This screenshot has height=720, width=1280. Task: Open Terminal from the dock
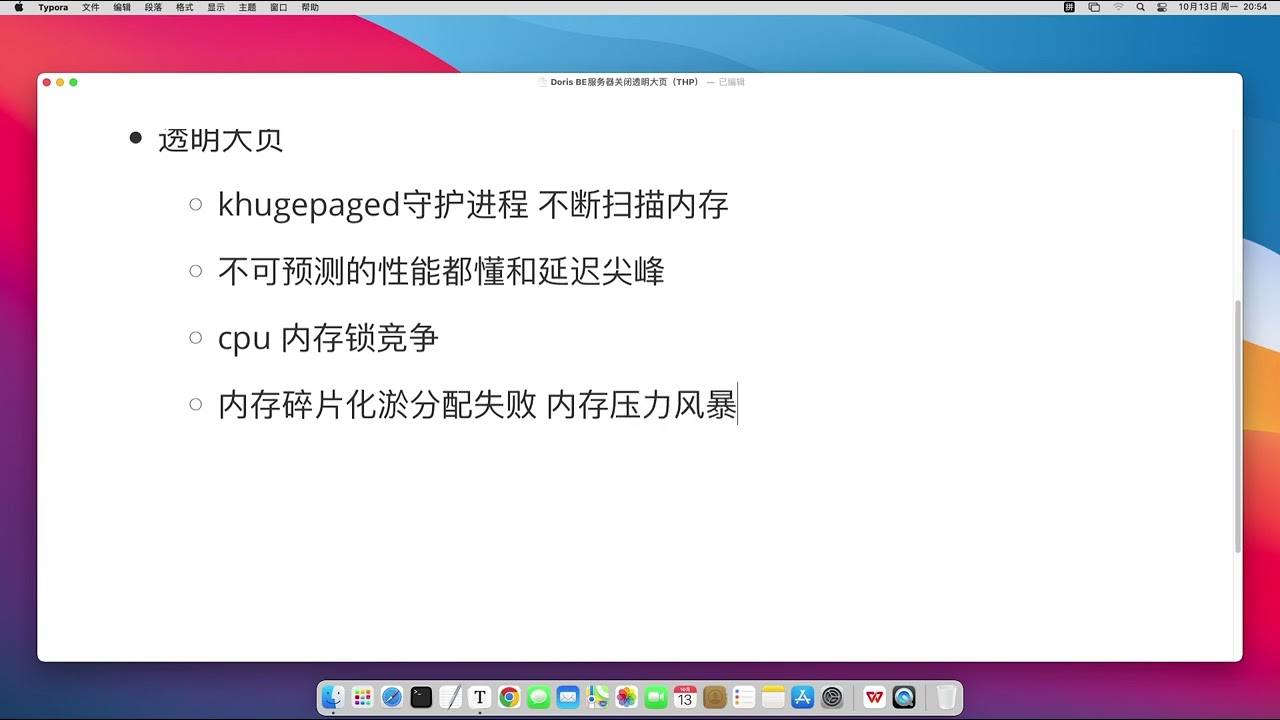(x=421, y=697)
